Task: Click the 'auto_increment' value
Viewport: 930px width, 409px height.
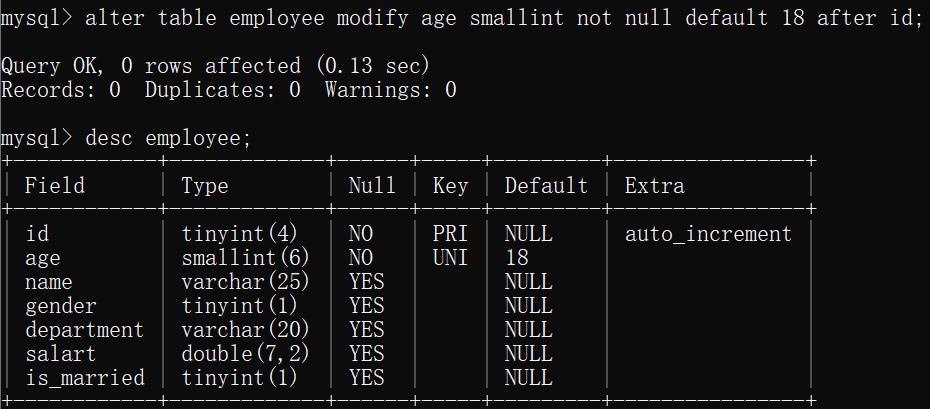Action: click(708, 234)
